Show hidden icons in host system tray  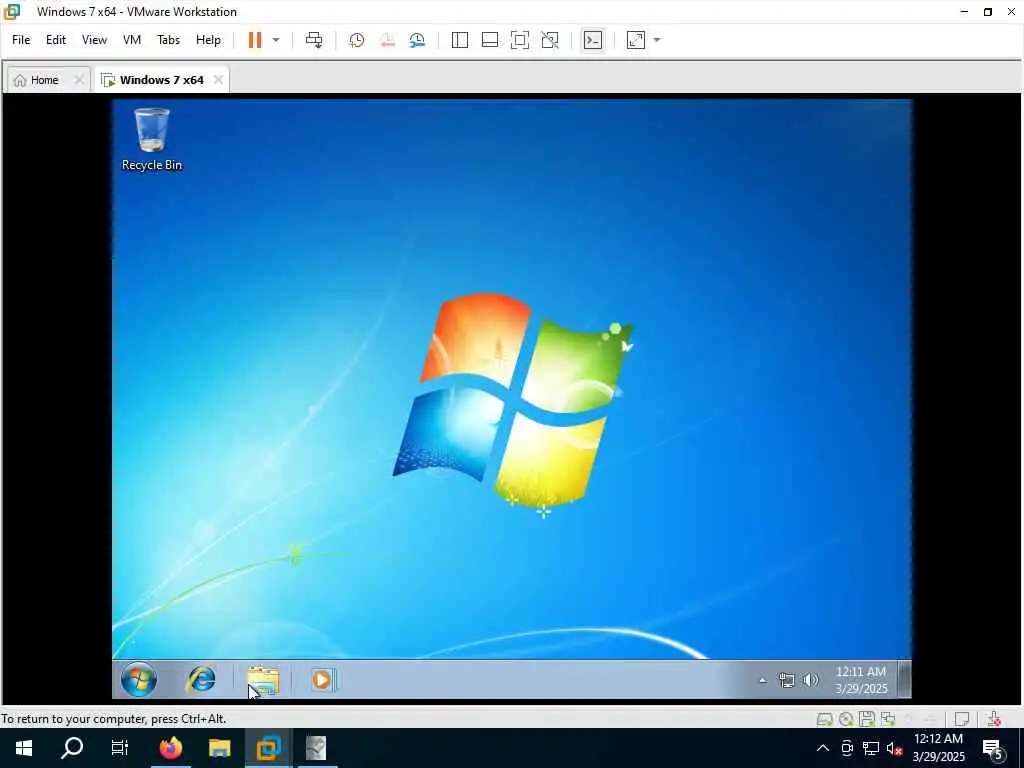coord(823,748)
